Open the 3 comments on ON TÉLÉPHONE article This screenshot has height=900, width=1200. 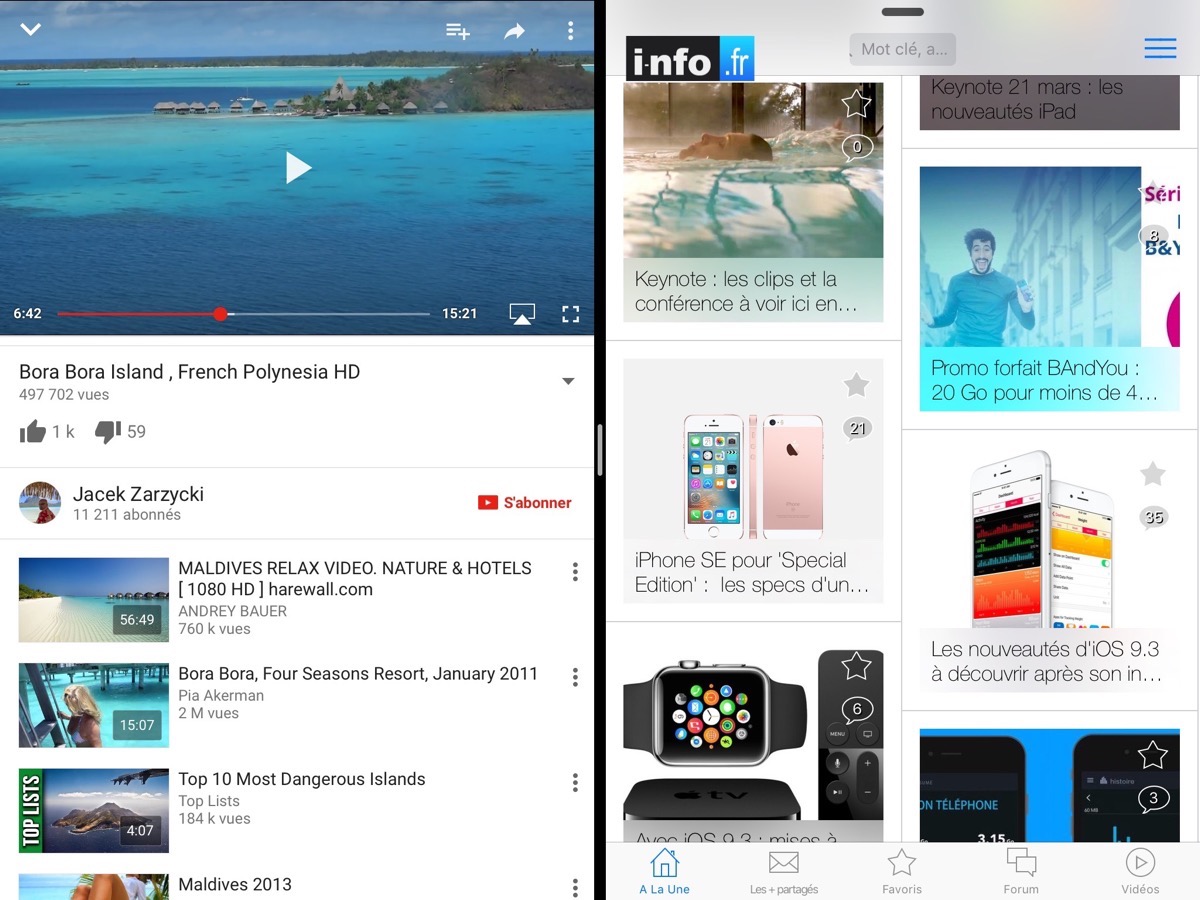pos(1154,799)
